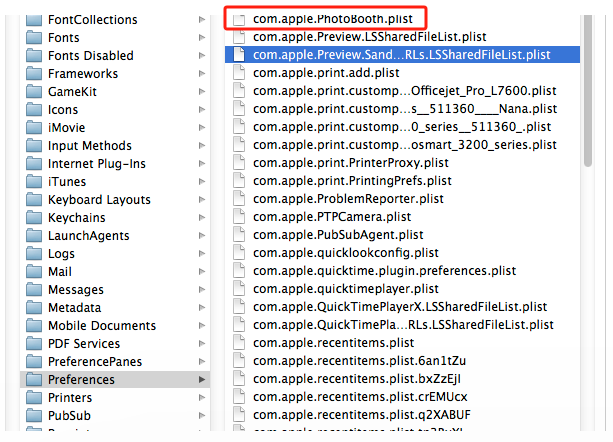Click the Logs folder icon
Screen dimensions: 613x442
point(34,254)
